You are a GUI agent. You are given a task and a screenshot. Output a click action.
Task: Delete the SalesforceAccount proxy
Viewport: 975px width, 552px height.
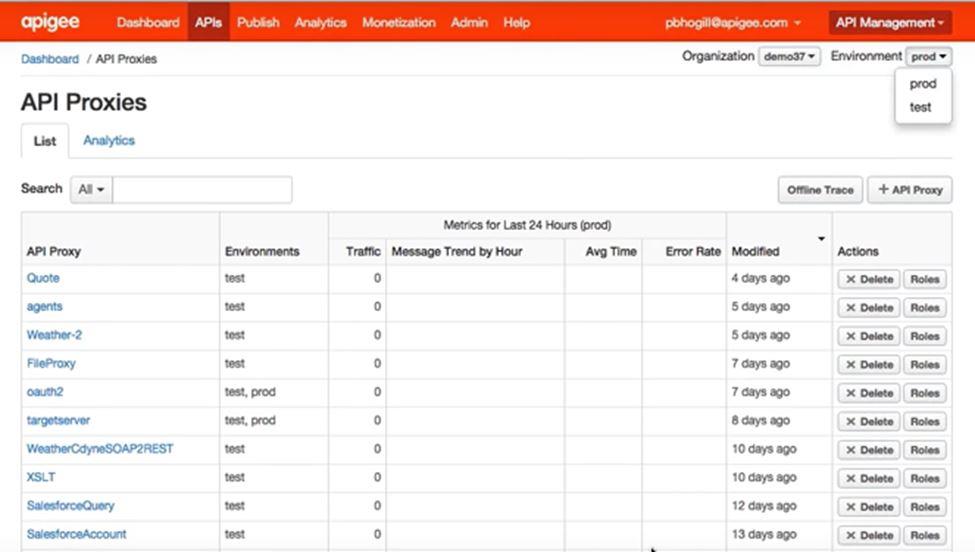(x=869, y=535)
